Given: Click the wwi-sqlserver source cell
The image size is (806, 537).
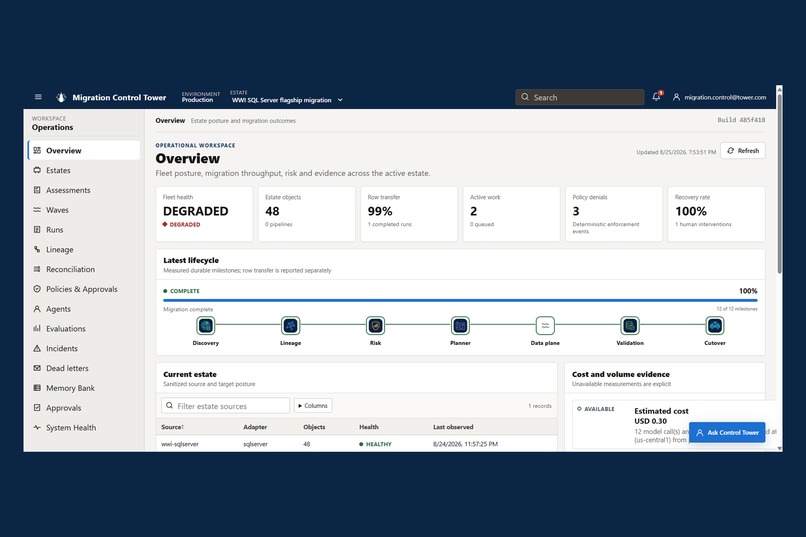Looking at the screenshot, I should tap(179, 444).
